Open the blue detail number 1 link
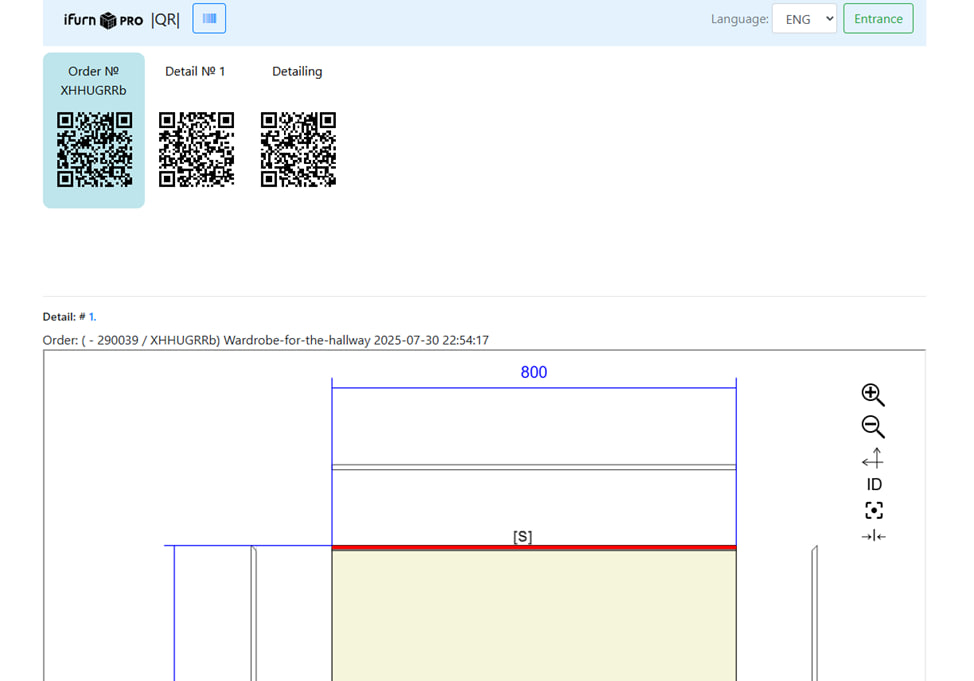Viewport: 974px width, 681px height. coord(92,317)
